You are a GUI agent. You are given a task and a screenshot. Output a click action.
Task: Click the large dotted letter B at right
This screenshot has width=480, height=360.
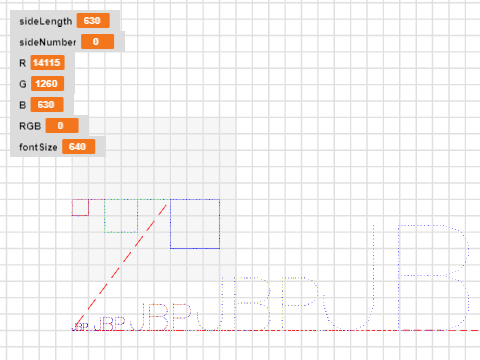[433, 277]
